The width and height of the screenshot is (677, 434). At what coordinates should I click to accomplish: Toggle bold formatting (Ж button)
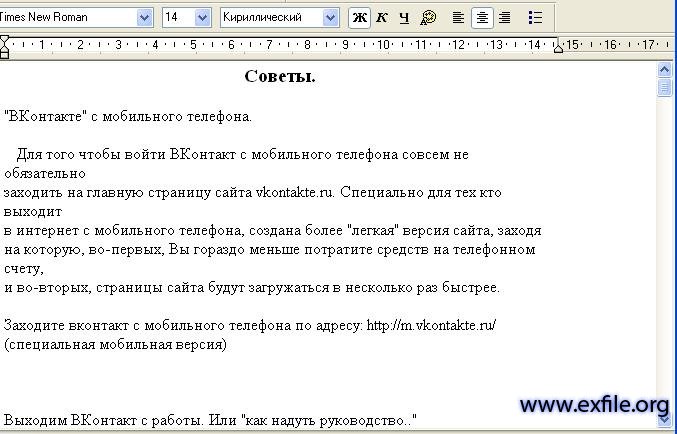click(x=359, y=18)
